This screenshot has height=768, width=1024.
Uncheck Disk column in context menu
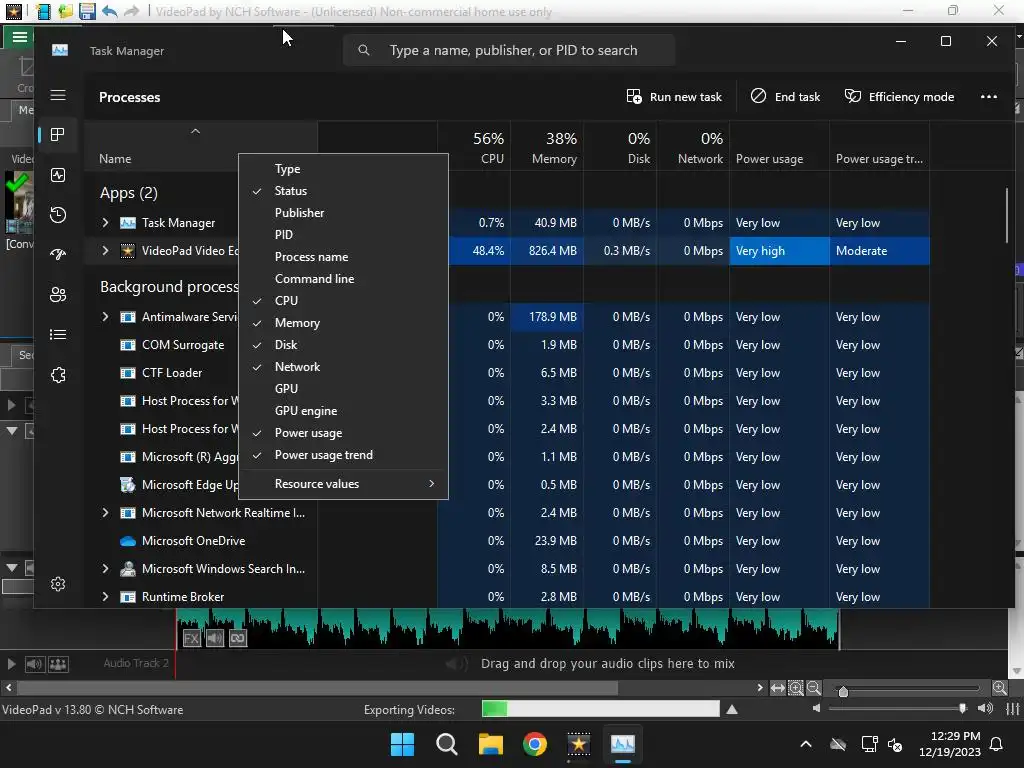(344, 345)
